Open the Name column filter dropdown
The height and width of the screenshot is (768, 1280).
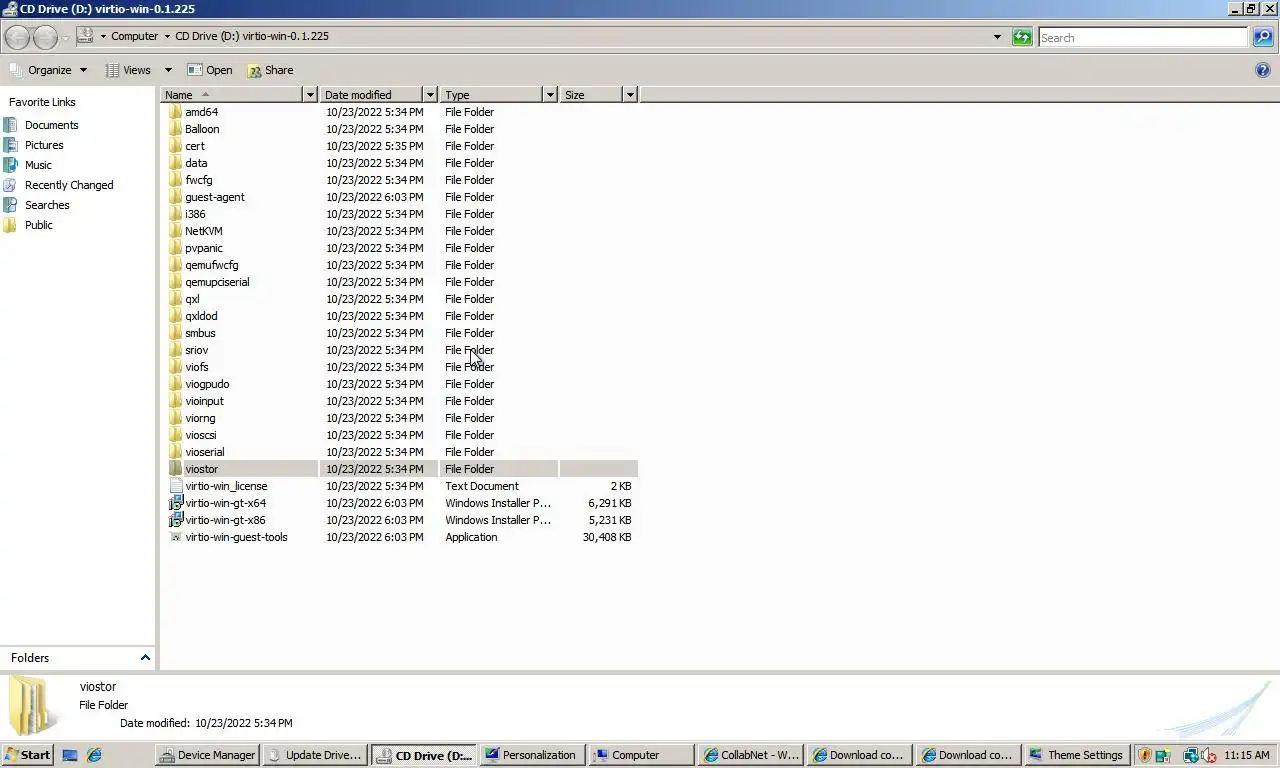pos(310,95)
